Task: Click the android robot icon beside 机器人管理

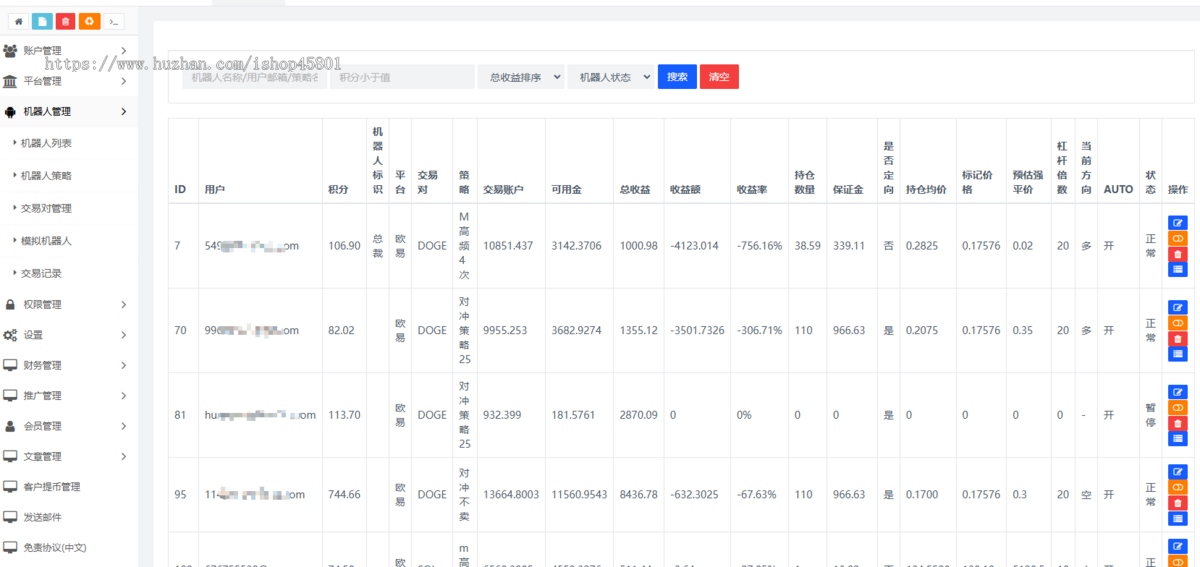Action: point(10,112)
